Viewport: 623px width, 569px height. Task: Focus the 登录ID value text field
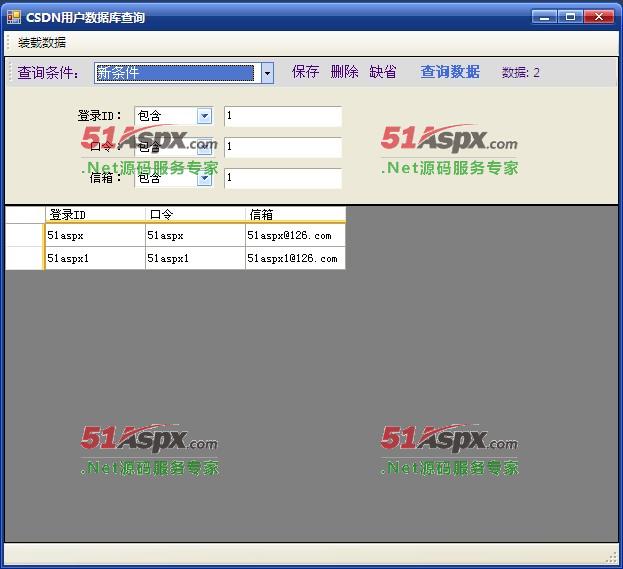(x=283, y=116)
